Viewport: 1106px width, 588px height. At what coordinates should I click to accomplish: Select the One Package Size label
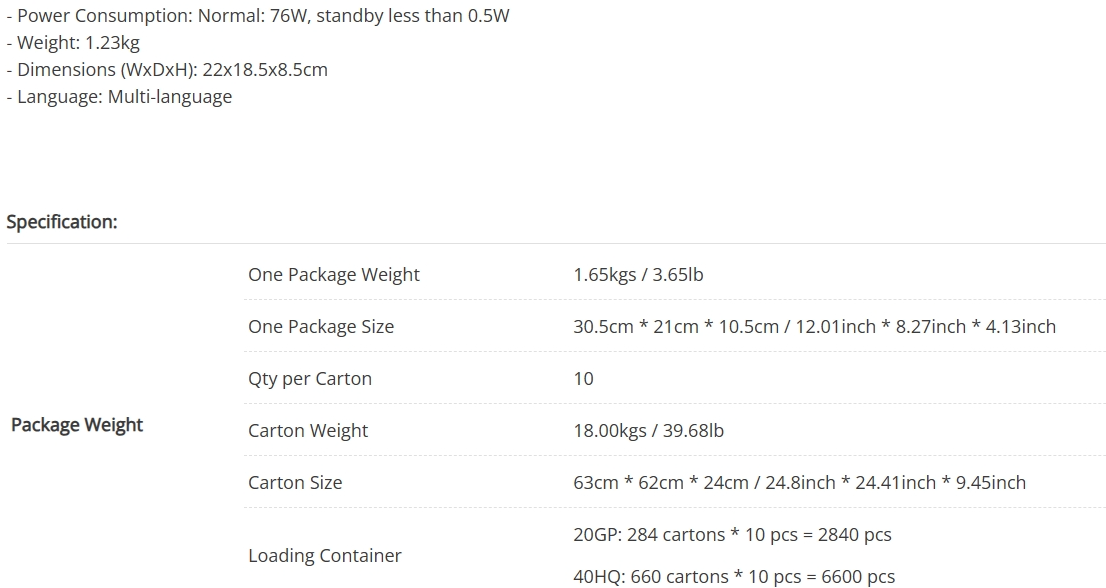click(x=321, y=326)
